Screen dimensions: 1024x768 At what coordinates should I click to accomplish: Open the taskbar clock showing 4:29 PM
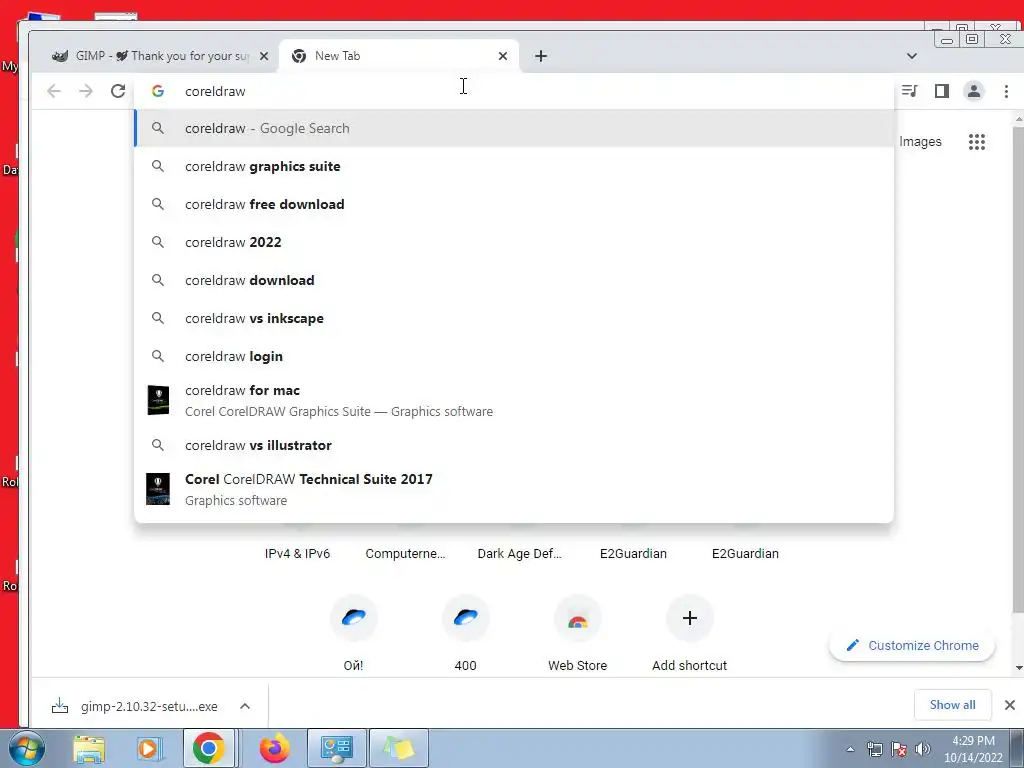(x=973, y=749)
